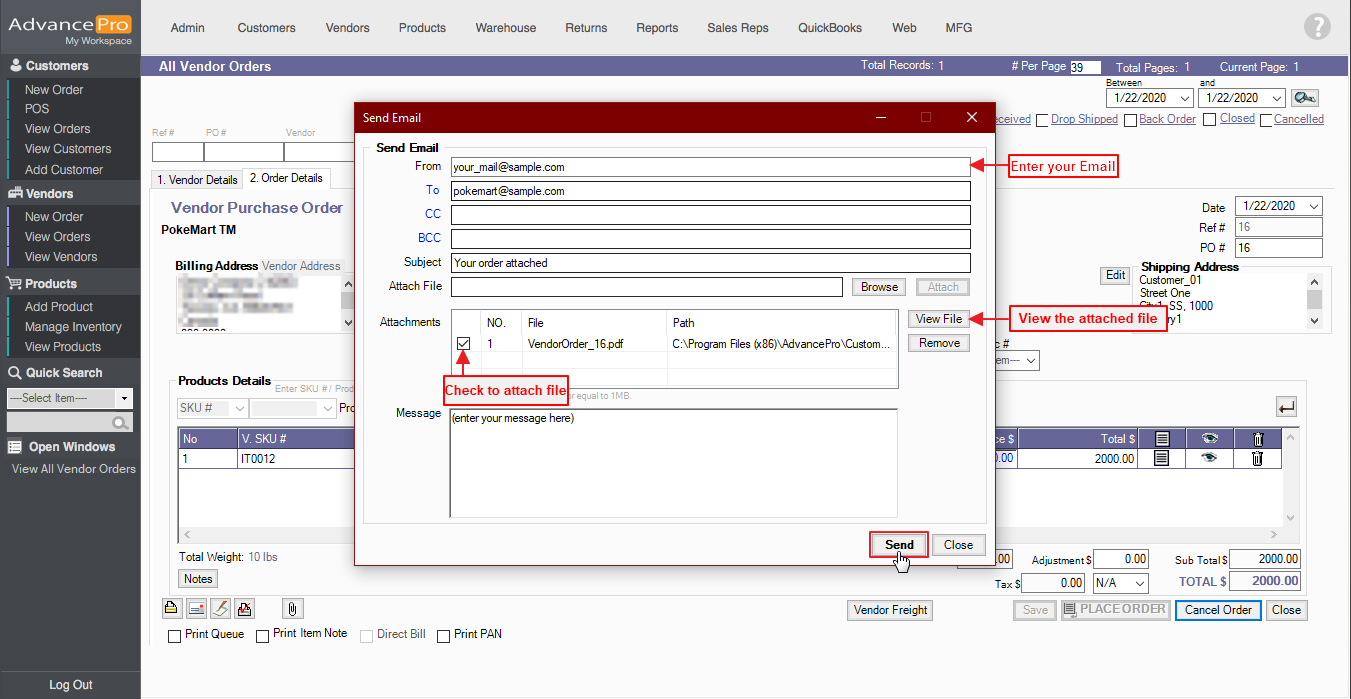
Task: Click the View File button
Action: click(938, 319)
